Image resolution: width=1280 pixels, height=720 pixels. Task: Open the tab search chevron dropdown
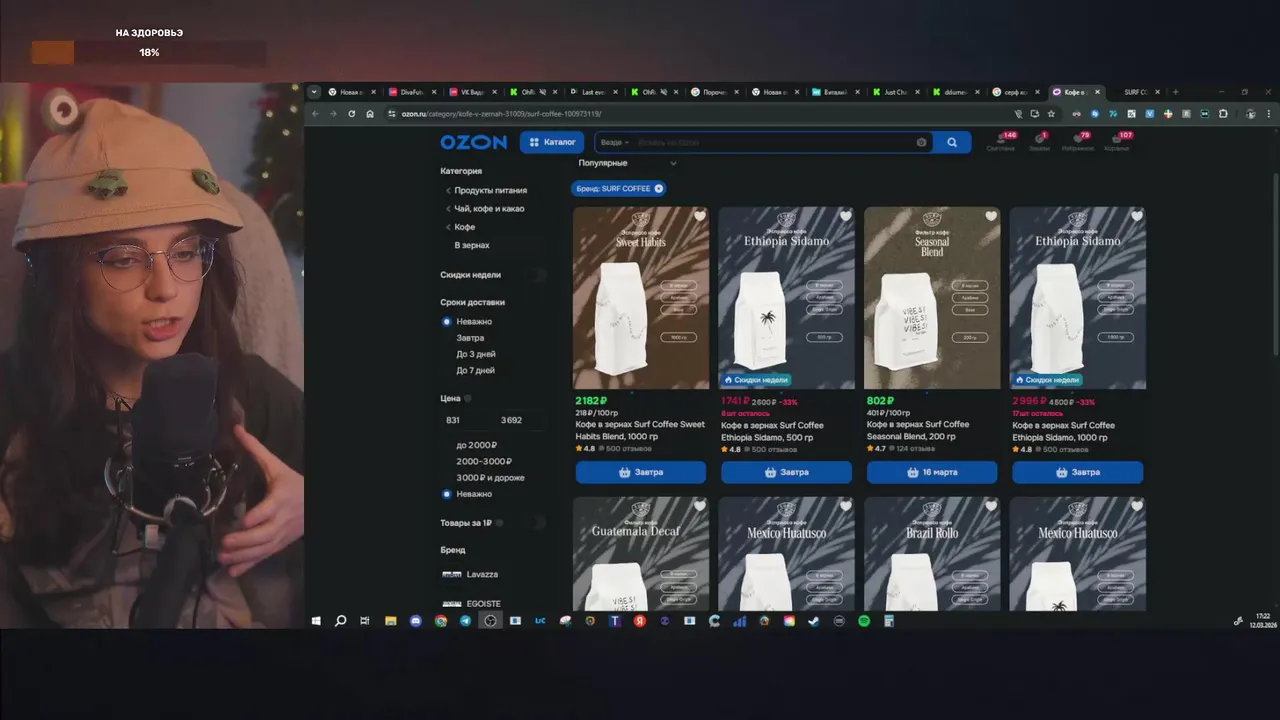click(x=314, y=92)
